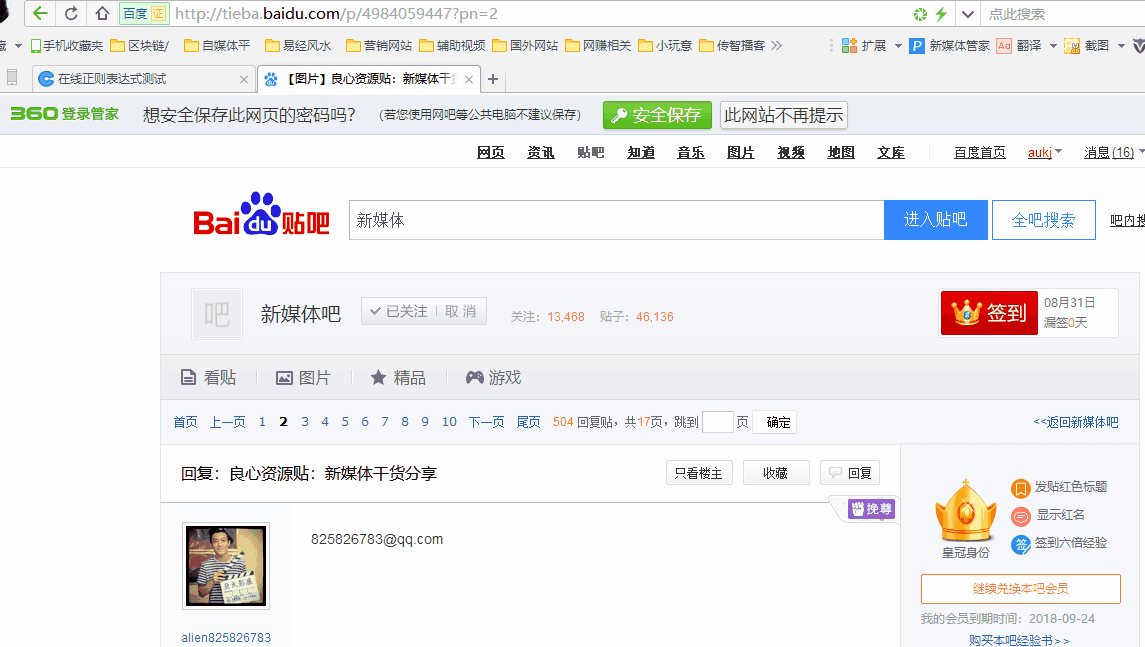Go back with the green back arrow
Viewport: 1145px width, 647px height.
pos(40,13)
